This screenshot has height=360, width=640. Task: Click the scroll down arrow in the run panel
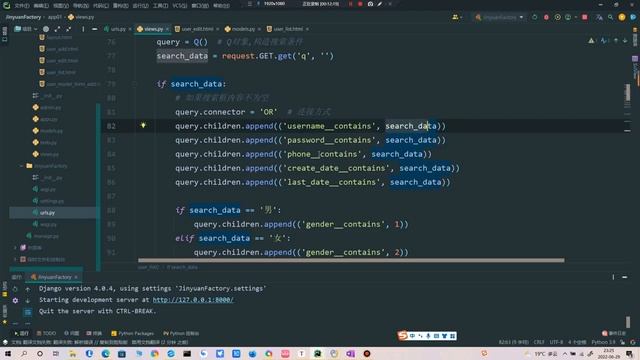pos(27,300)
